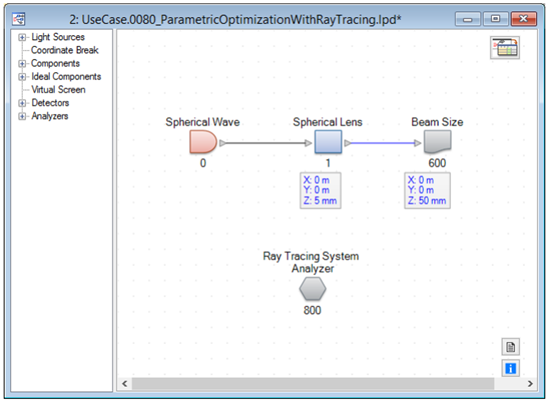Open the table view icon at top right

coord(505,48)
